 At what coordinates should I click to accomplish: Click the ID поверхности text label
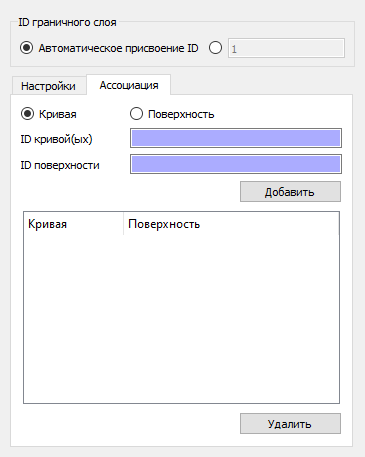click(60, 165)
